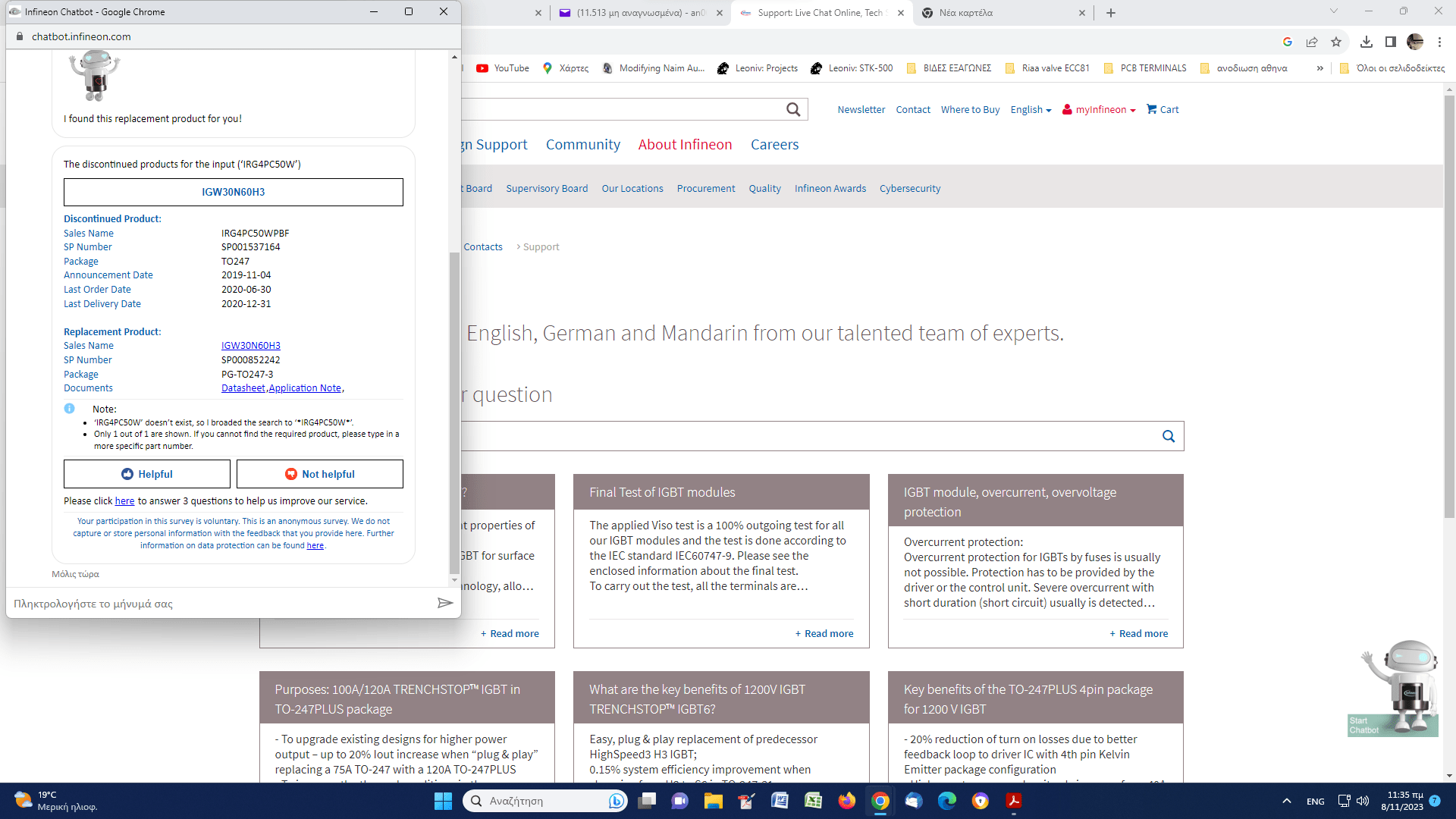The image size is (1456, 819).
Task: Open the Community navigation menu
Action: pyautogui.click(x=582, y=145)
